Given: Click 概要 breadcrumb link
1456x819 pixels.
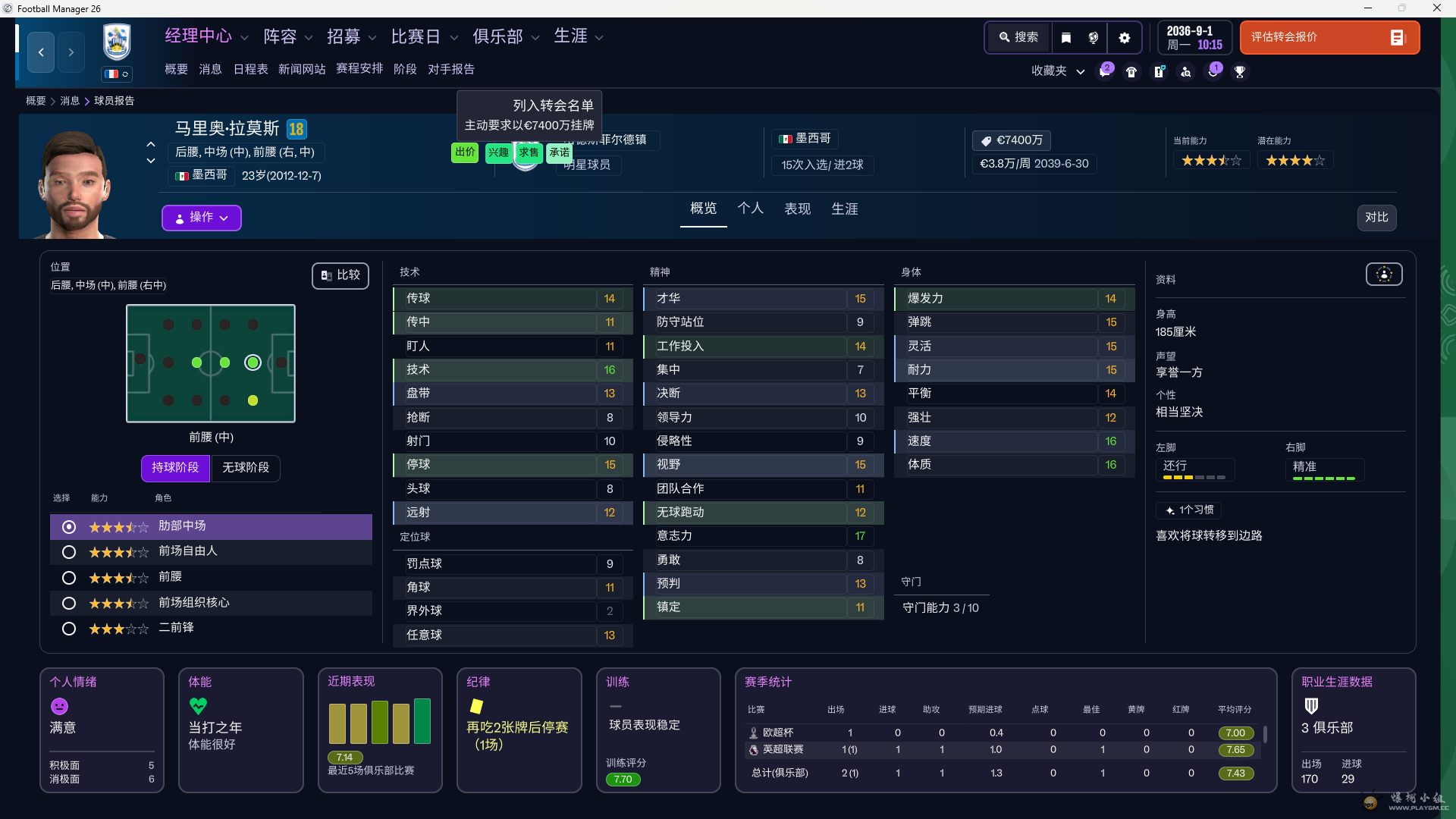Looking at the screenshot, I should [36, 101].
